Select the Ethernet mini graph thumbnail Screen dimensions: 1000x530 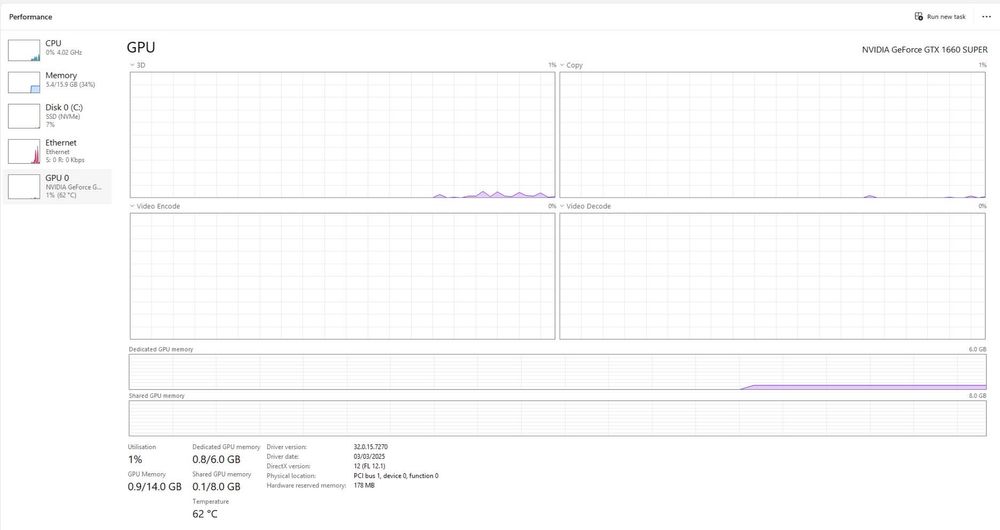click(x=24, y=152)
